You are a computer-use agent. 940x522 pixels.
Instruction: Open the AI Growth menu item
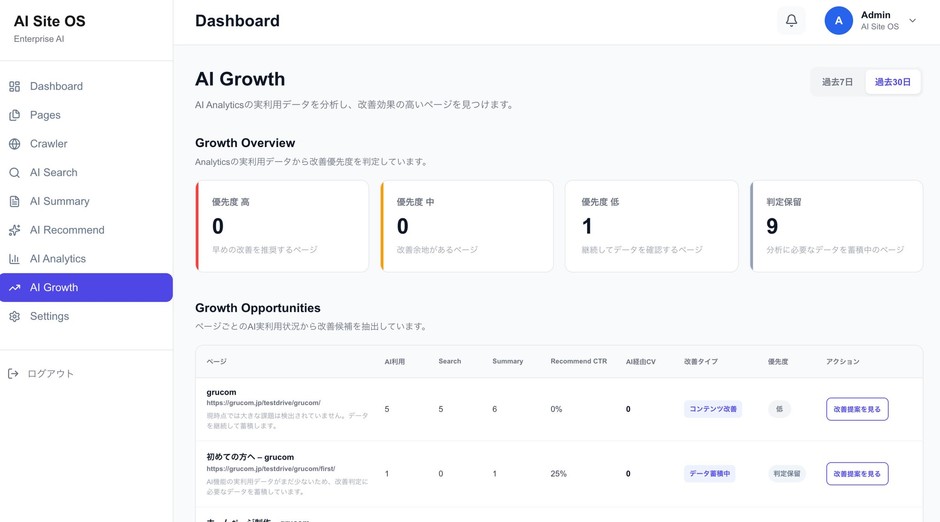tap(86, 288)
